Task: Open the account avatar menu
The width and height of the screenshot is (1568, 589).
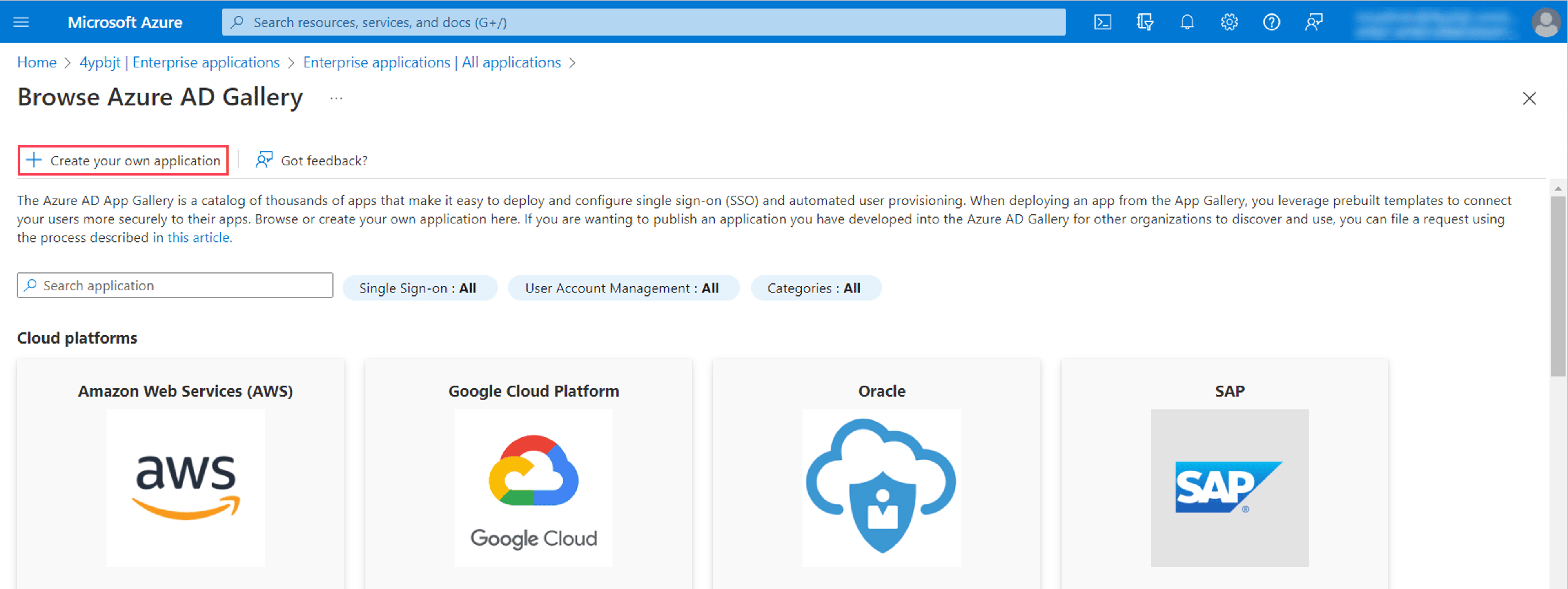Action: tap(1546, 22)
